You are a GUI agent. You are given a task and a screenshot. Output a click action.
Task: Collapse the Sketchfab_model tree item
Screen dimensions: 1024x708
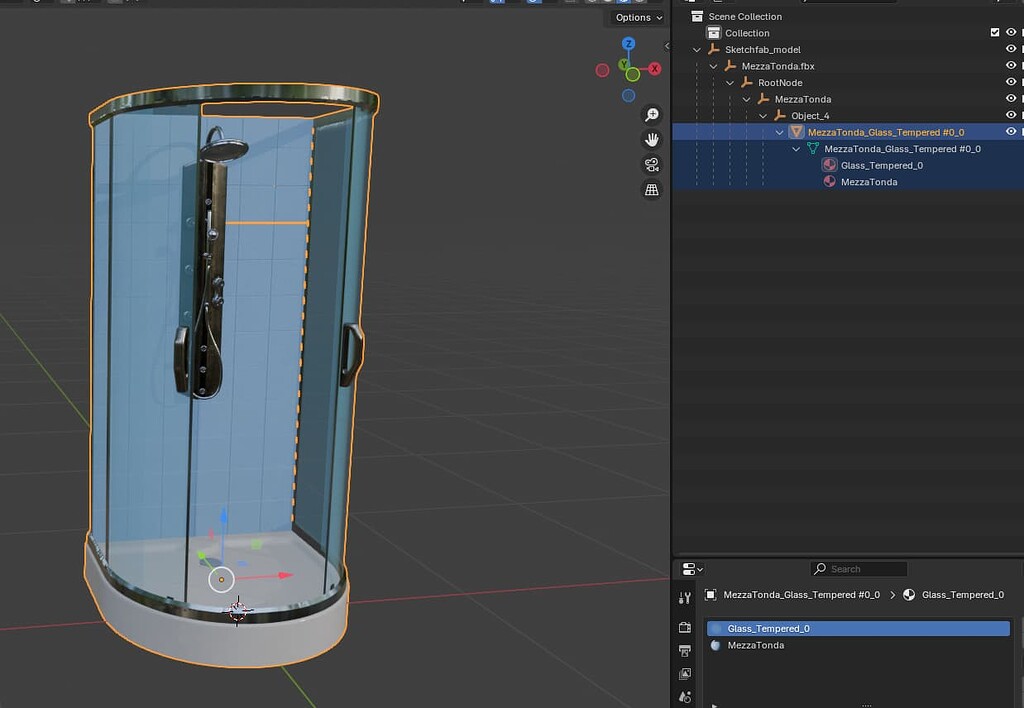(696, 48)
